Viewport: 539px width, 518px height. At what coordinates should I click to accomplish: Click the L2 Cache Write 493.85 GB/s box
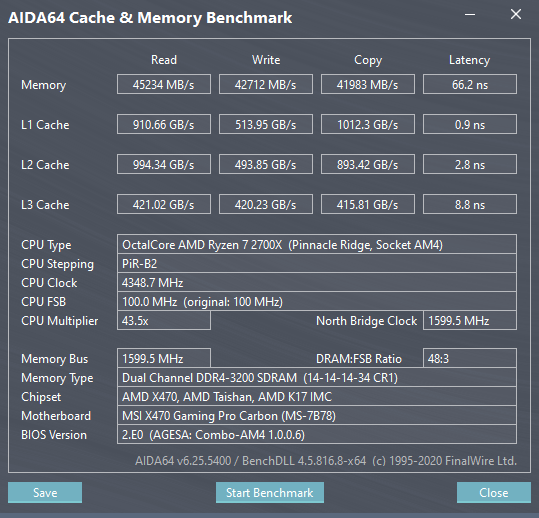tap(266, 164)
